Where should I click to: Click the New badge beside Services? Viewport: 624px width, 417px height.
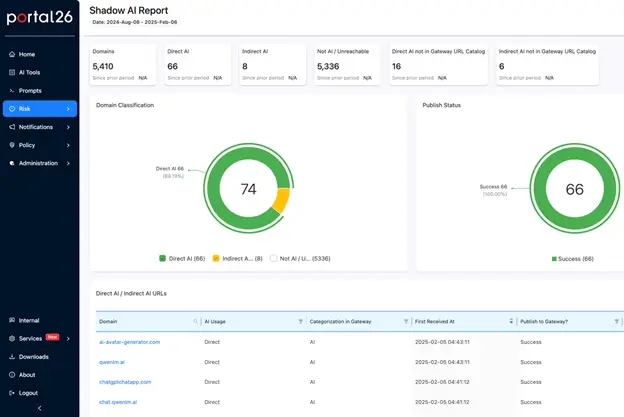point(53,337)
